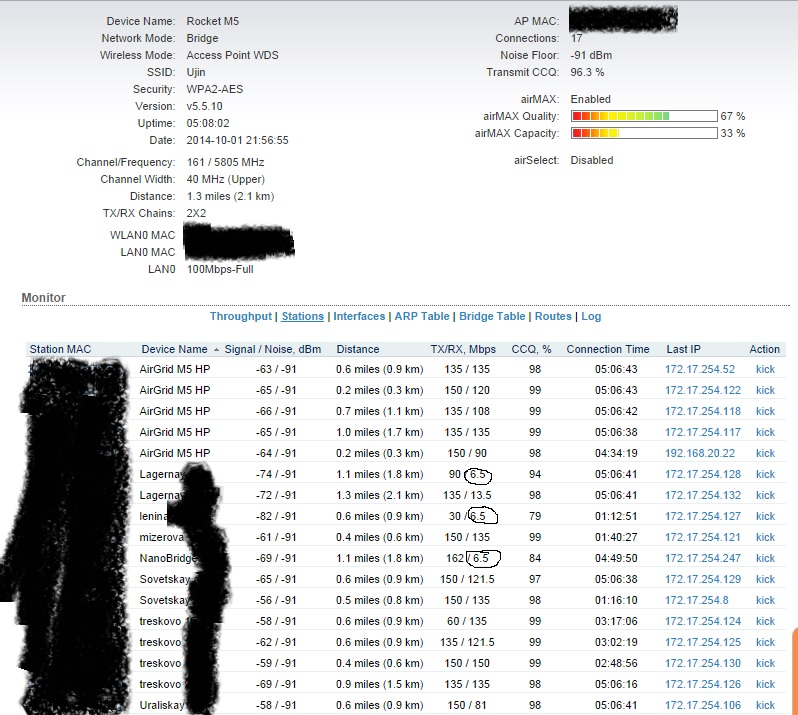Open station IP 172.17.254.126
This screenshot has width=798, height=715.
(x=703, y=684)
